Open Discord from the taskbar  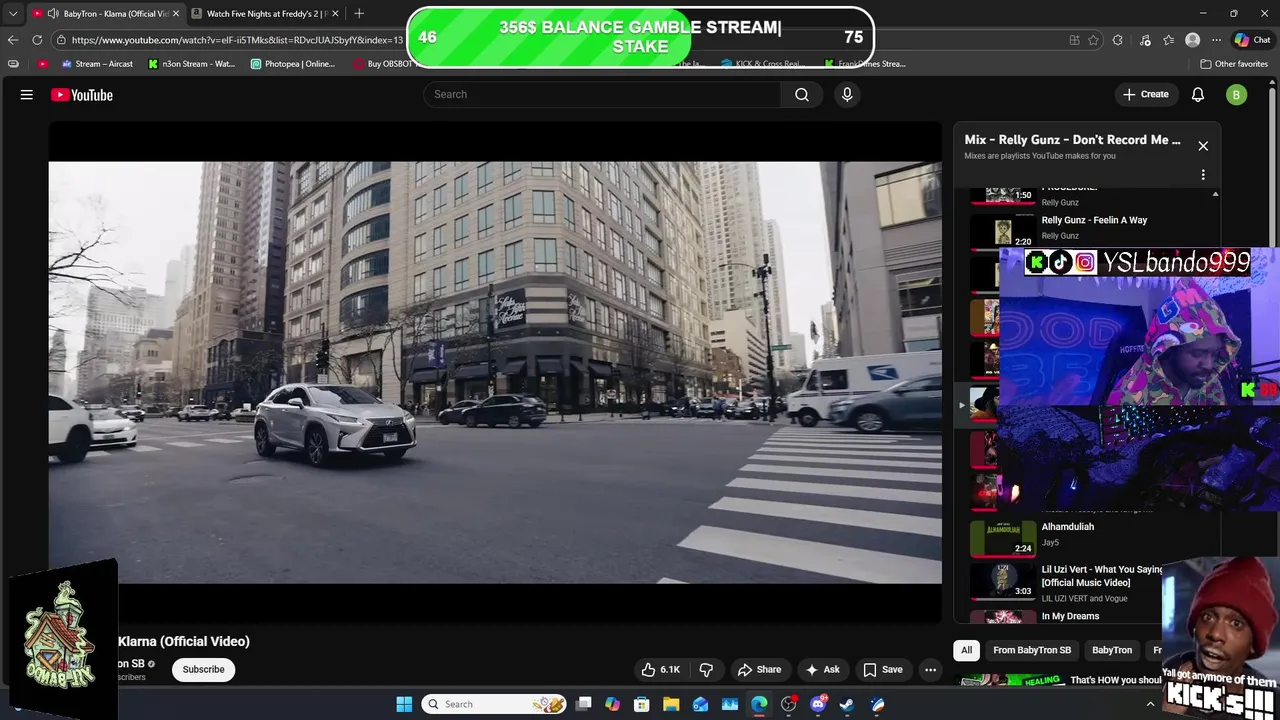[x=818, y=704]
